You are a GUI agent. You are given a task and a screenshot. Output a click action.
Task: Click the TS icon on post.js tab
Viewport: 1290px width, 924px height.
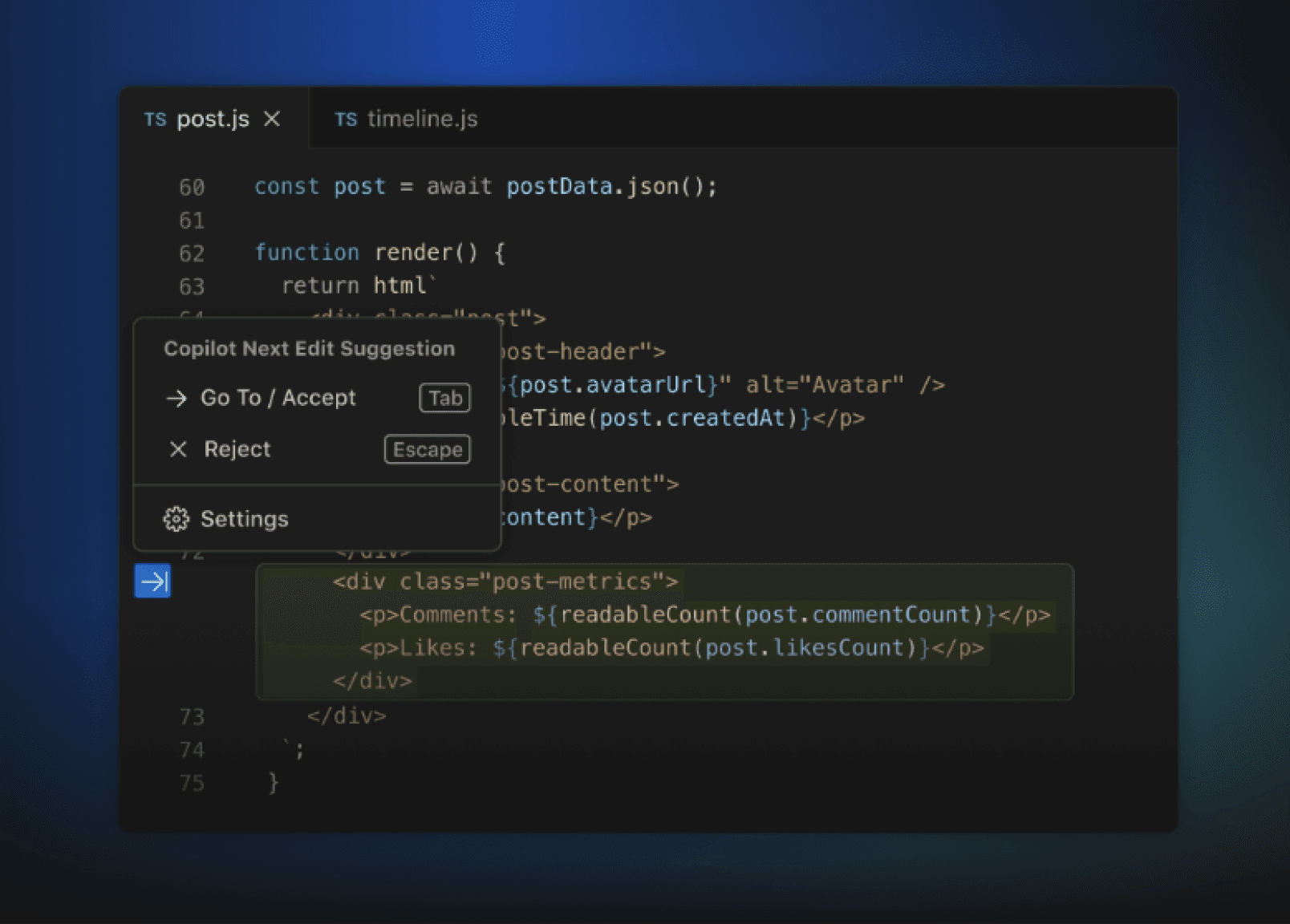tap(155, 120)
